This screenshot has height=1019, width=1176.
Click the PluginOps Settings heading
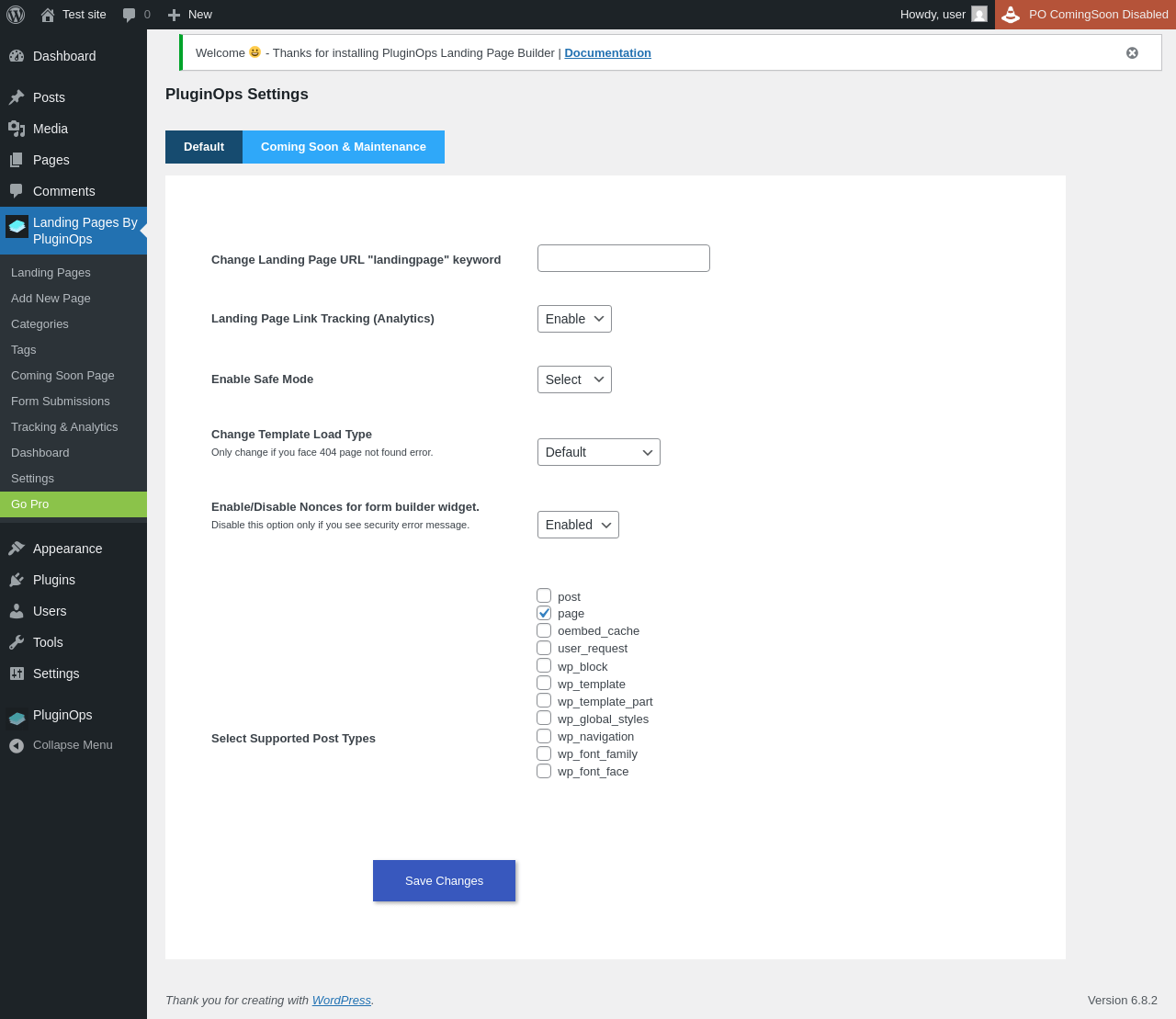237,95
